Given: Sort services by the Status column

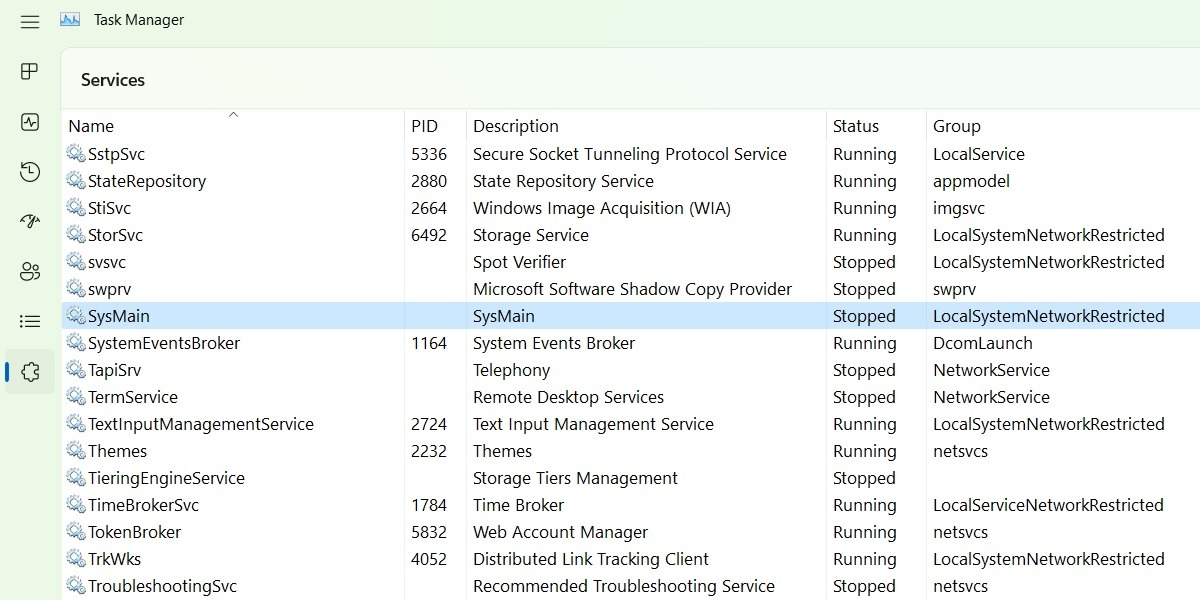Looking at the screenshot, I should [x=856, y=126].
